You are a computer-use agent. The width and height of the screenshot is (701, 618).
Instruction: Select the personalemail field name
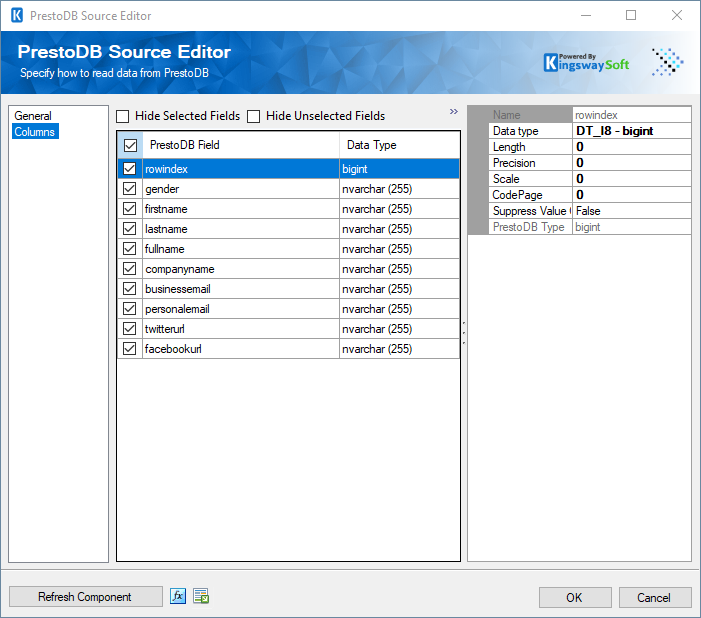click(241, 309)
